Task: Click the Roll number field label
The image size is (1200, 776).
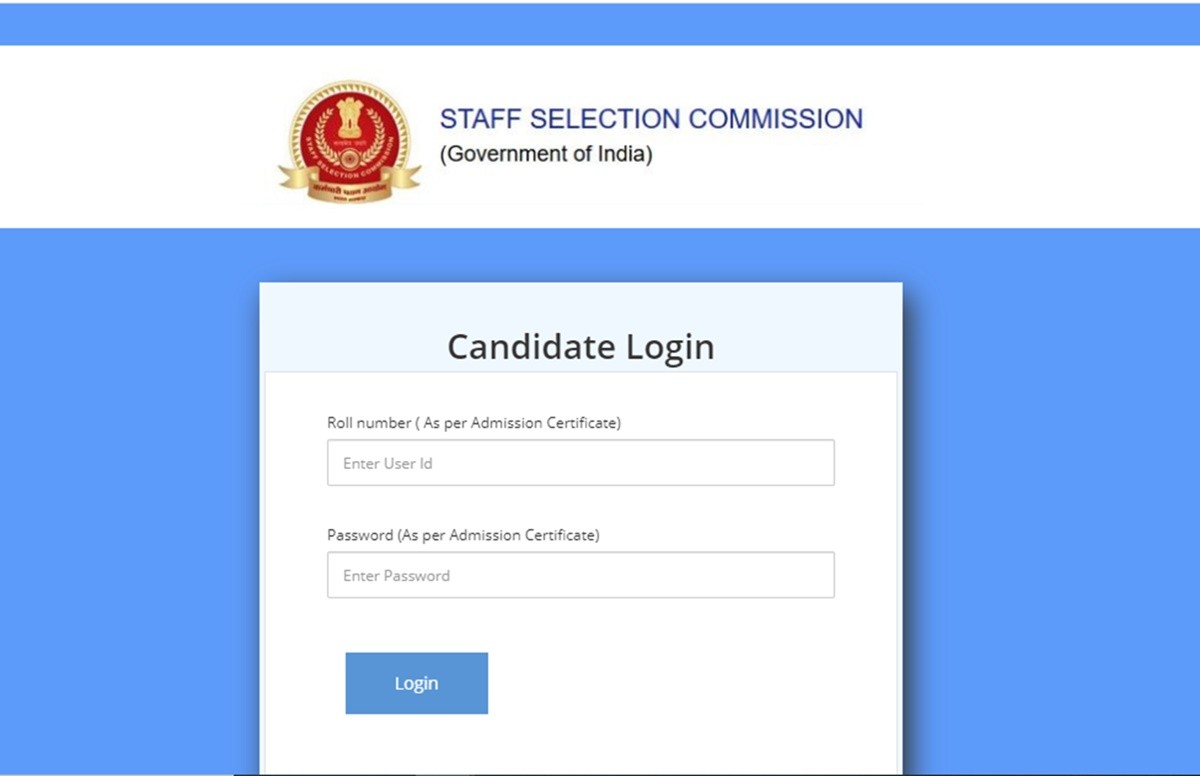Action: 474,423
